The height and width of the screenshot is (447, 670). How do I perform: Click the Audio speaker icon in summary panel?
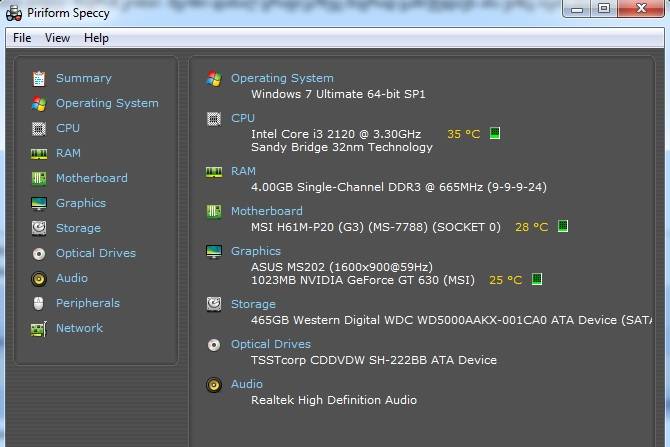[214, 385]
